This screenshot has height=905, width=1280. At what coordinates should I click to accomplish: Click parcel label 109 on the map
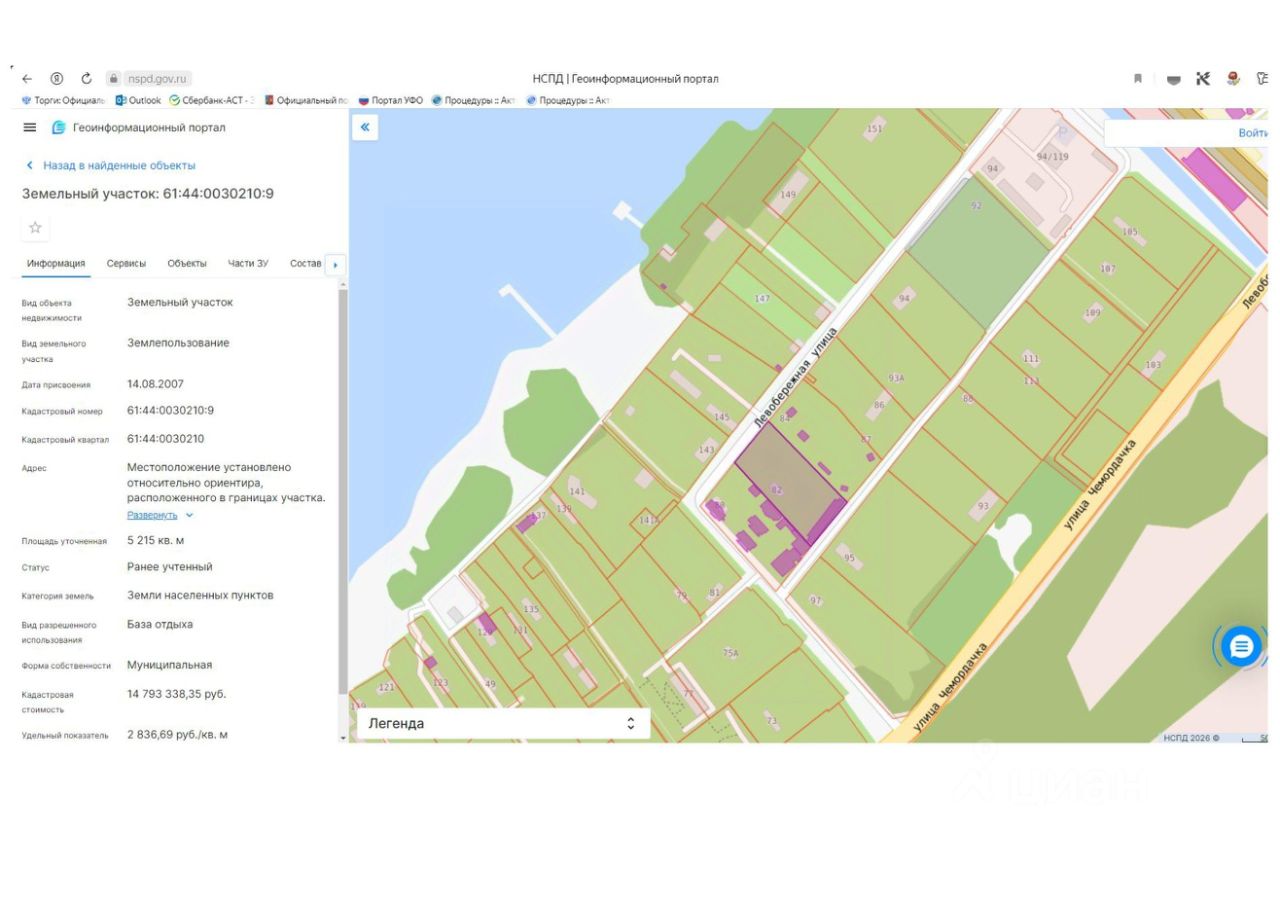tap(1093, 314)
